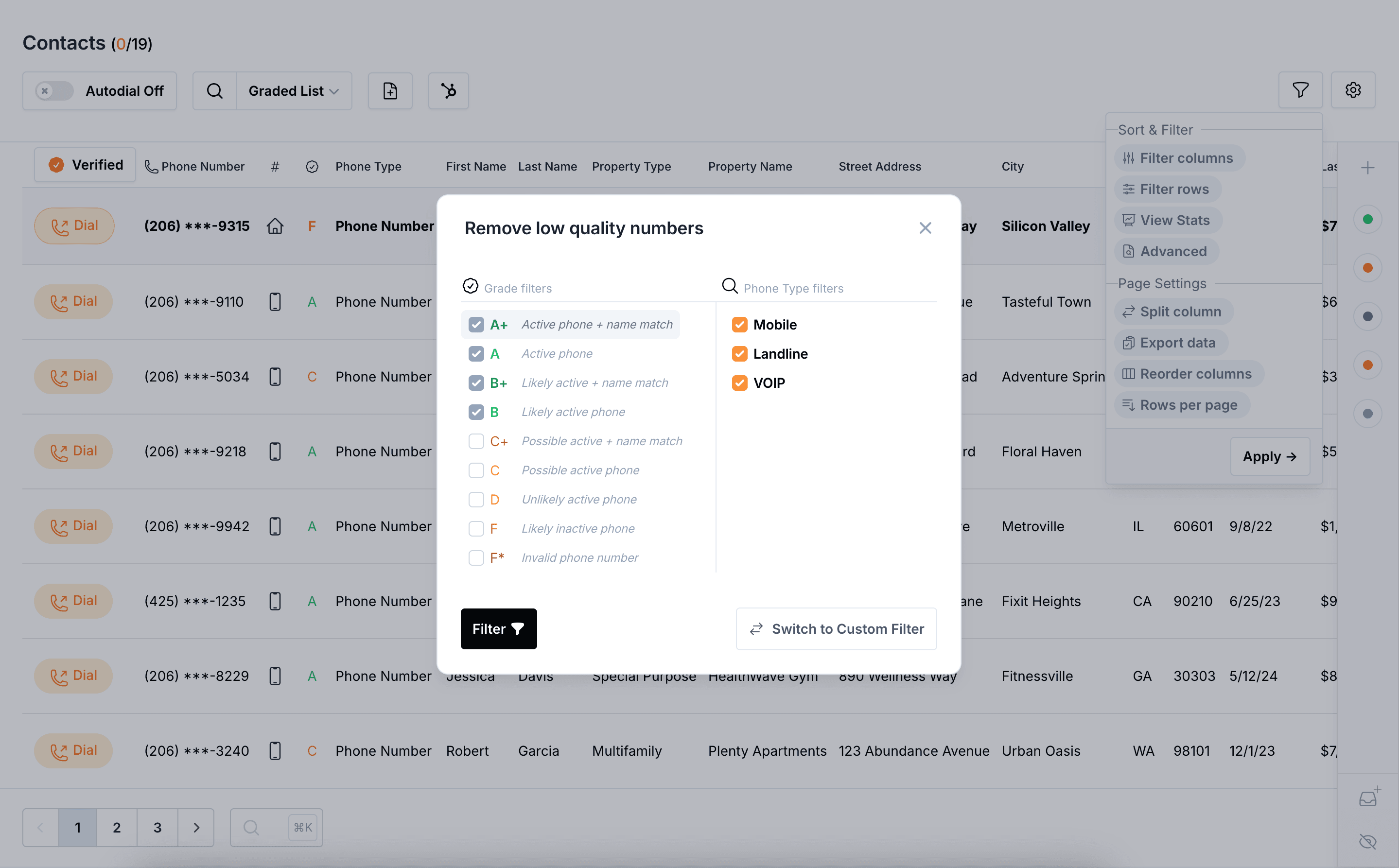Open the Graded List dropdown

(293, 91)
